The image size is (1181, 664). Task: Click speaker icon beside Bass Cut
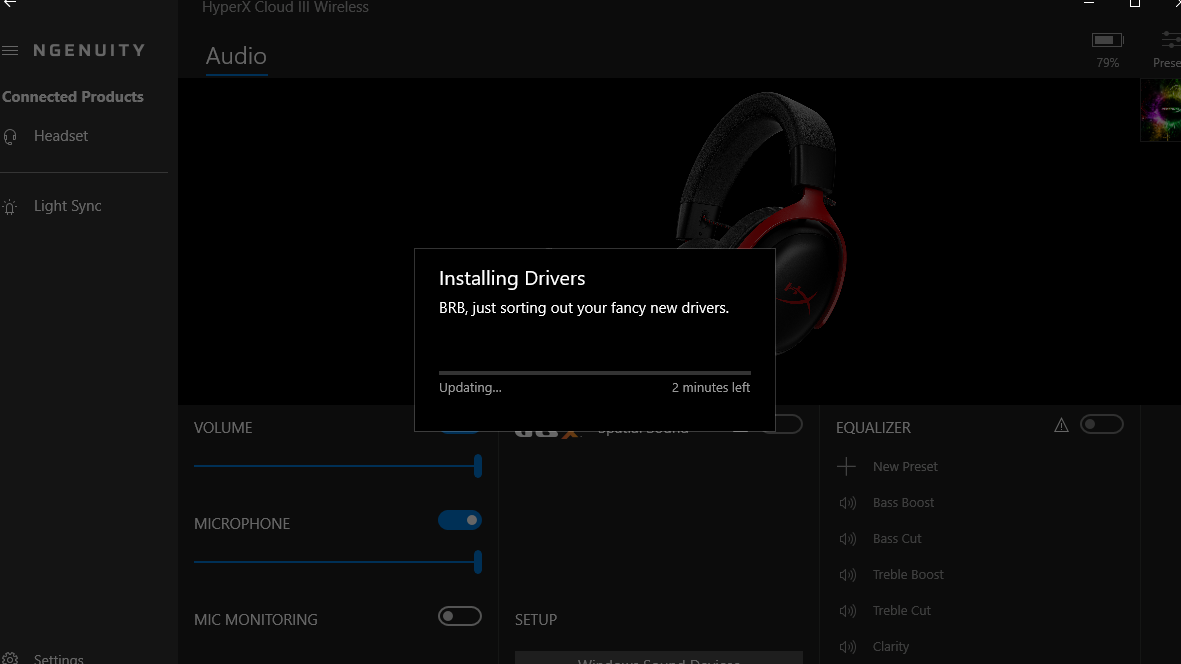[847, 539]
